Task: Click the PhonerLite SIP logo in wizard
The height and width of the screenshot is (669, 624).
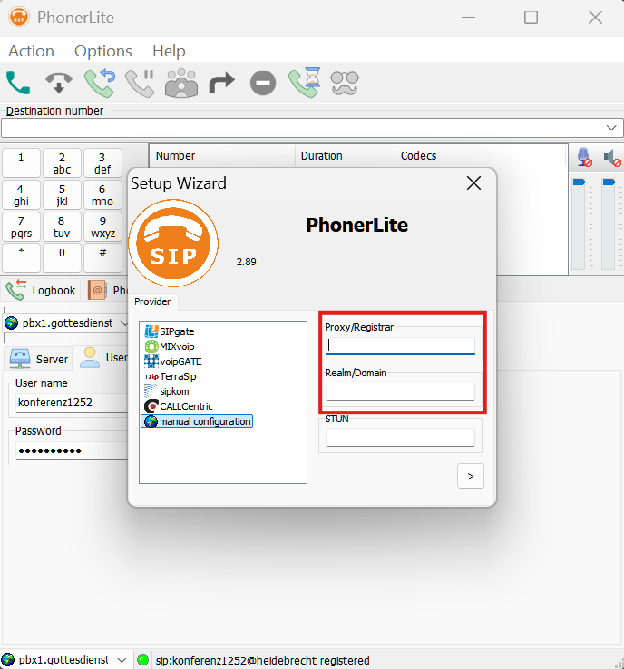Action: [174, 243]
